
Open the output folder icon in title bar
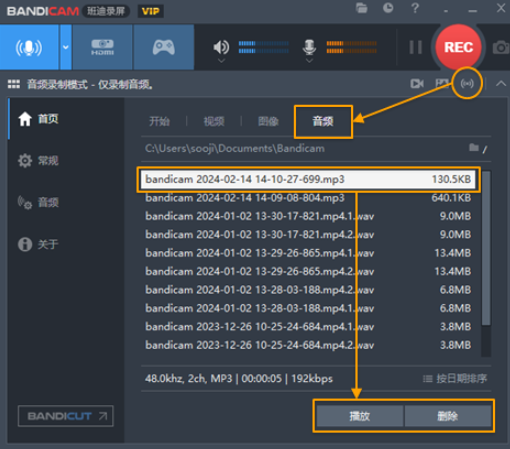[x=362, y=8]
